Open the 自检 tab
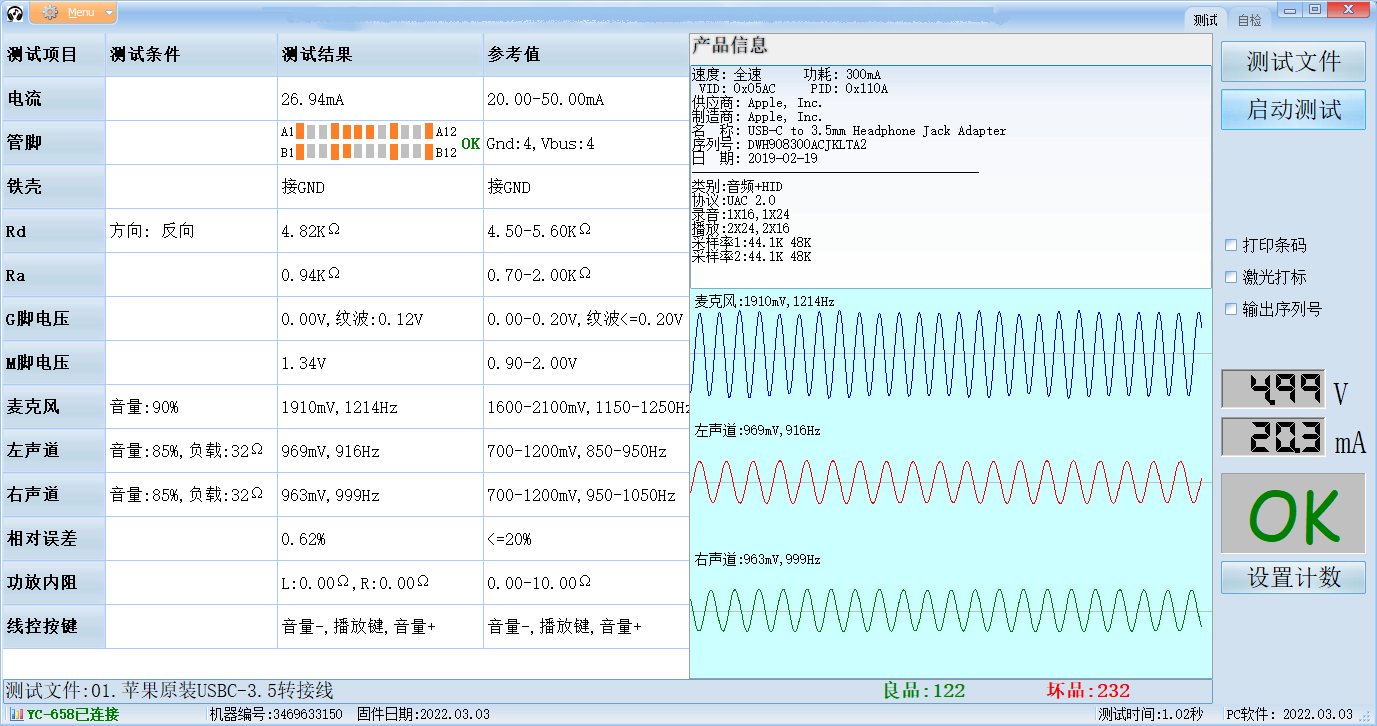 1249,20
